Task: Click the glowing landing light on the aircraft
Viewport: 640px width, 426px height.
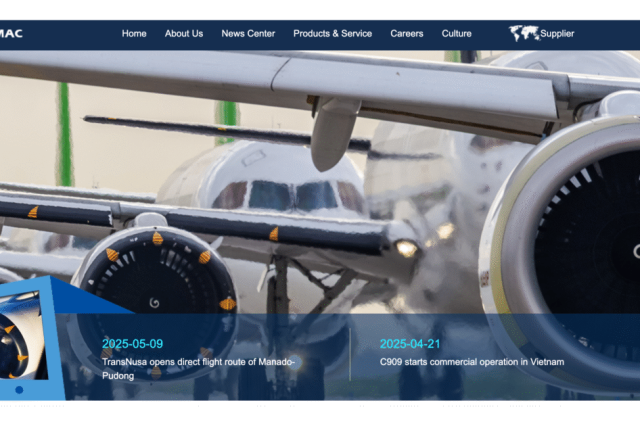Action: (407, 247)
